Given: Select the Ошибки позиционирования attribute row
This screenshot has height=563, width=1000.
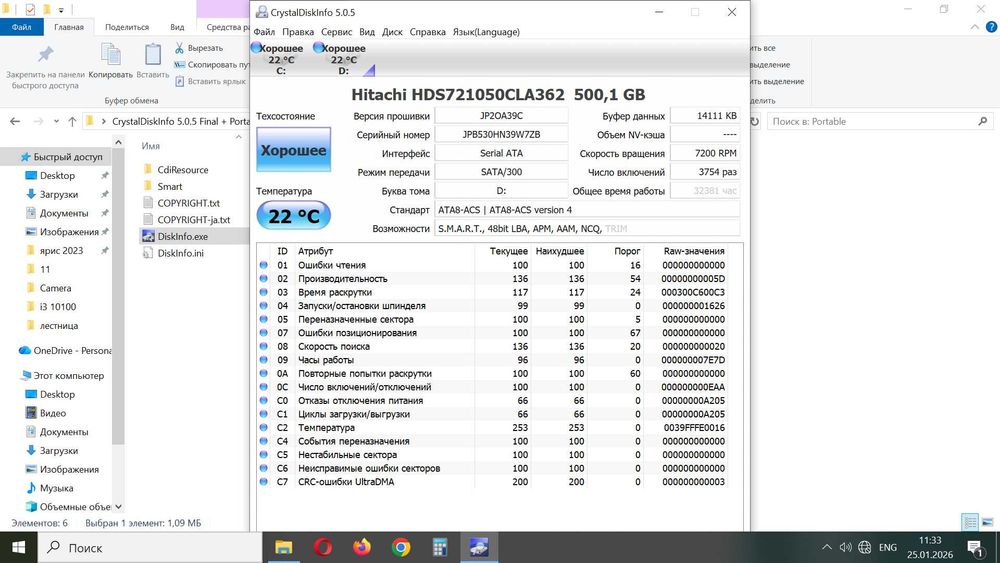Looking at the screenshot, I should point(492,333).
